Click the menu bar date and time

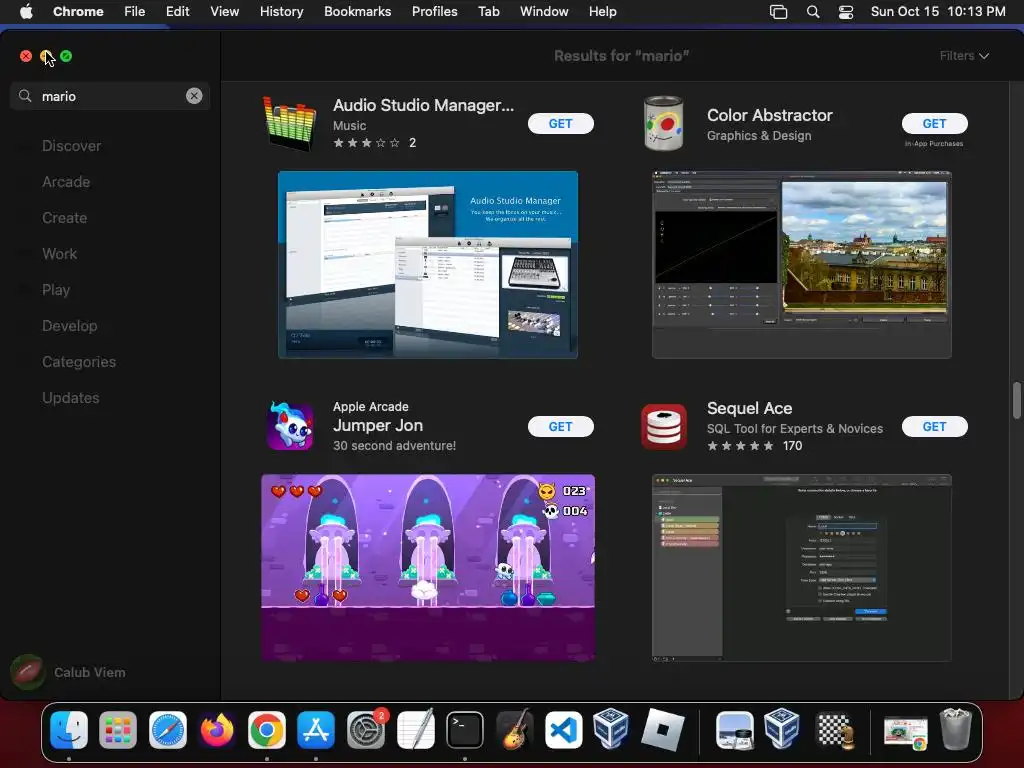[x=938, y=12]
